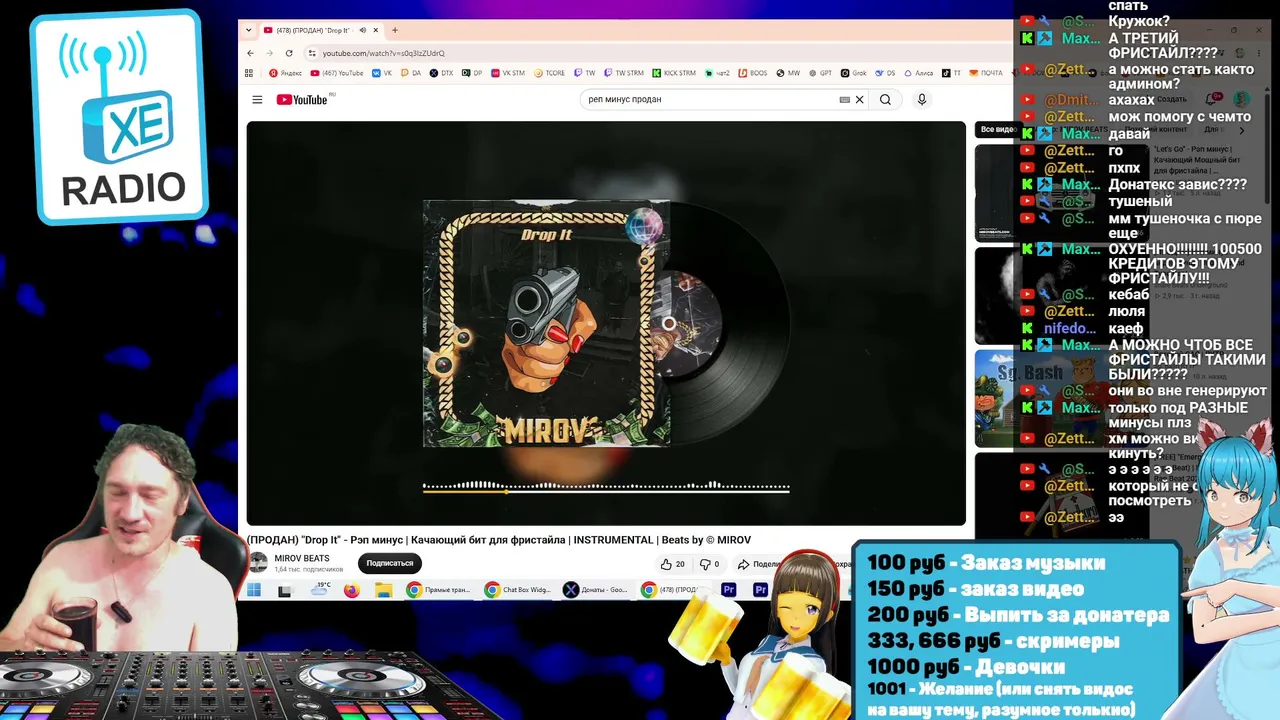This screenshot has height=720, width=1280.
Task: Open the TW STRM bookmark
Action: click(624, 73)
